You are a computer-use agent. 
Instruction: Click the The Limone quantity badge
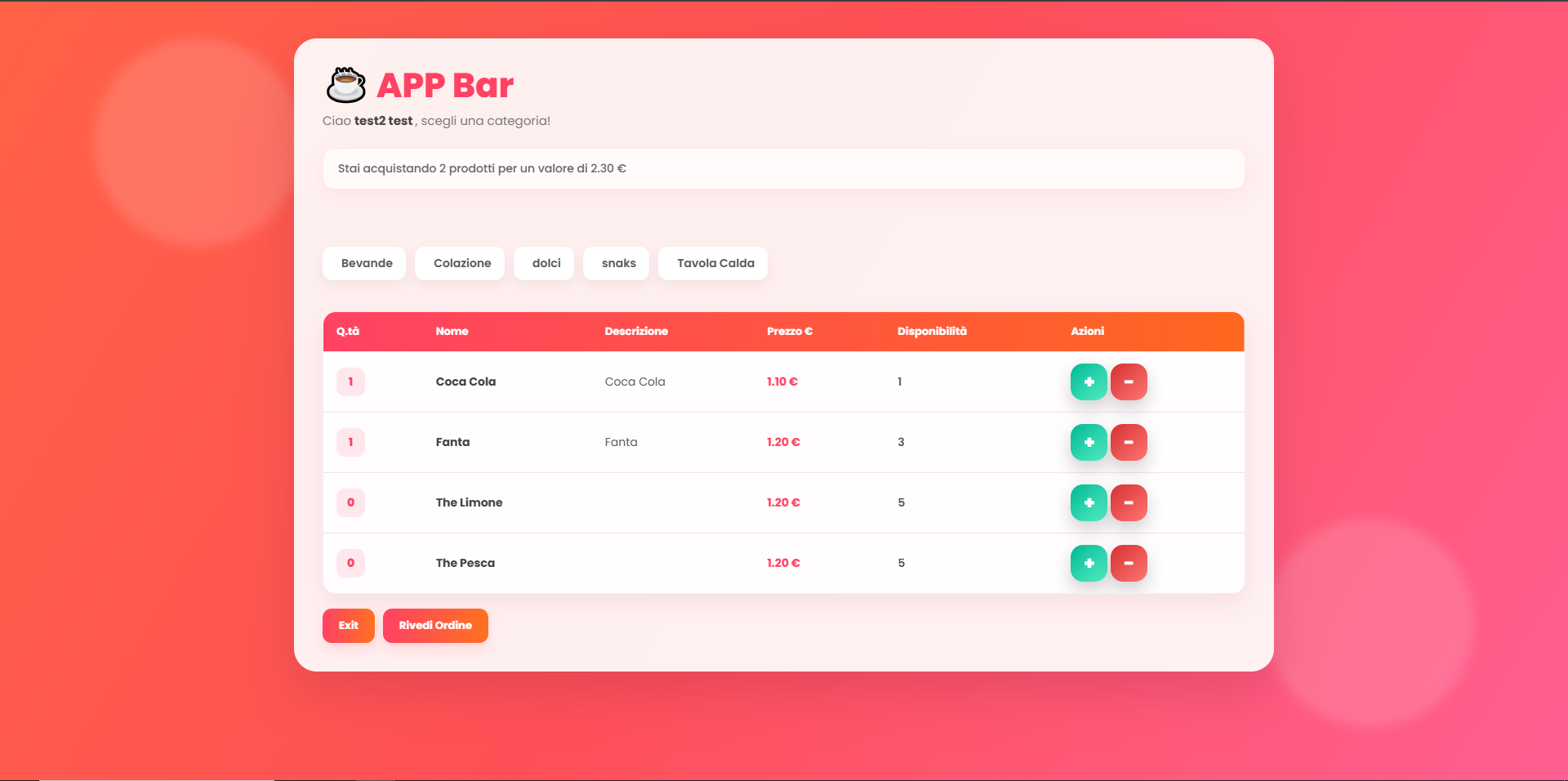350,502
